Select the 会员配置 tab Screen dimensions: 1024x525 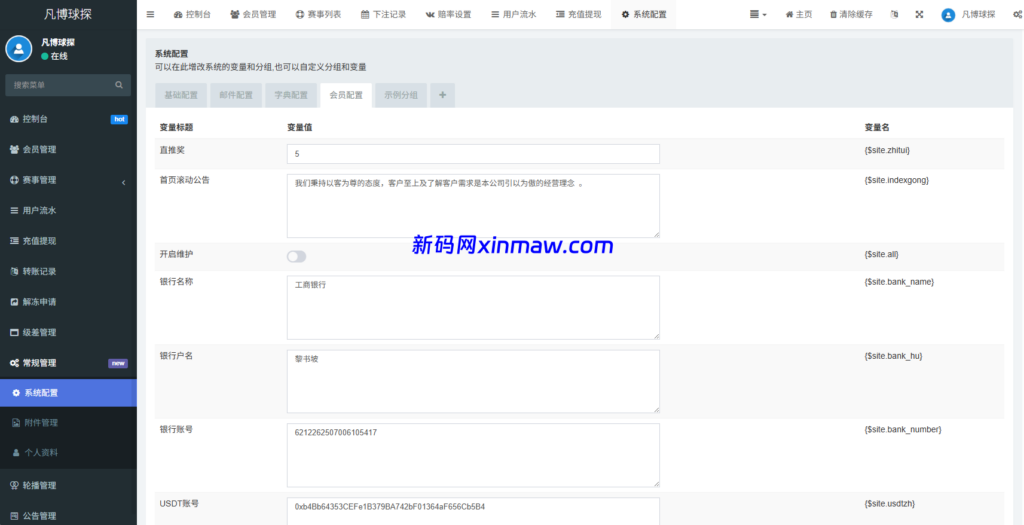tap(345, 95)
